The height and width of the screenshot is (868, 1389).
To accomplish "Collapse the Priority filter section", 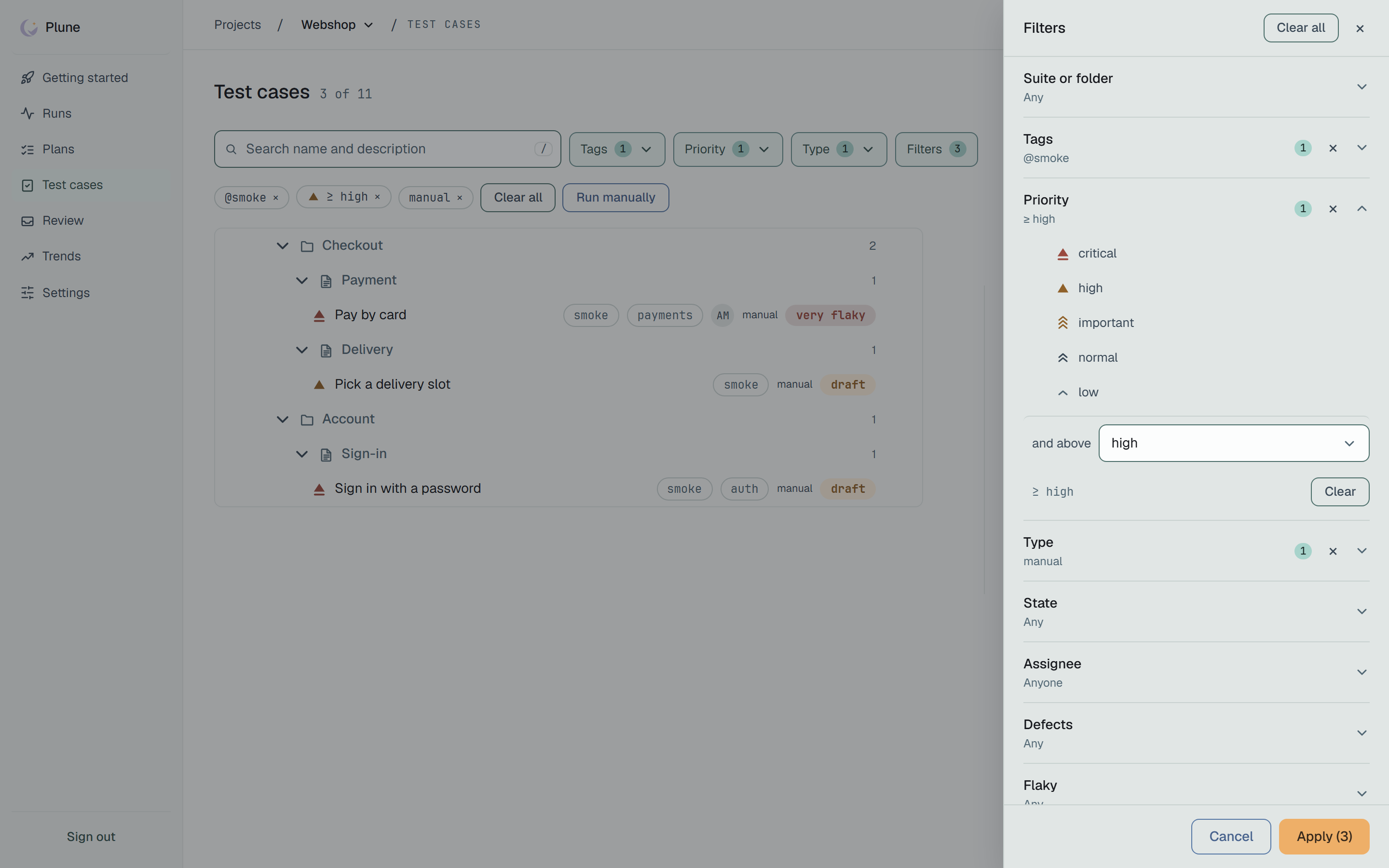I will 1362,209.
